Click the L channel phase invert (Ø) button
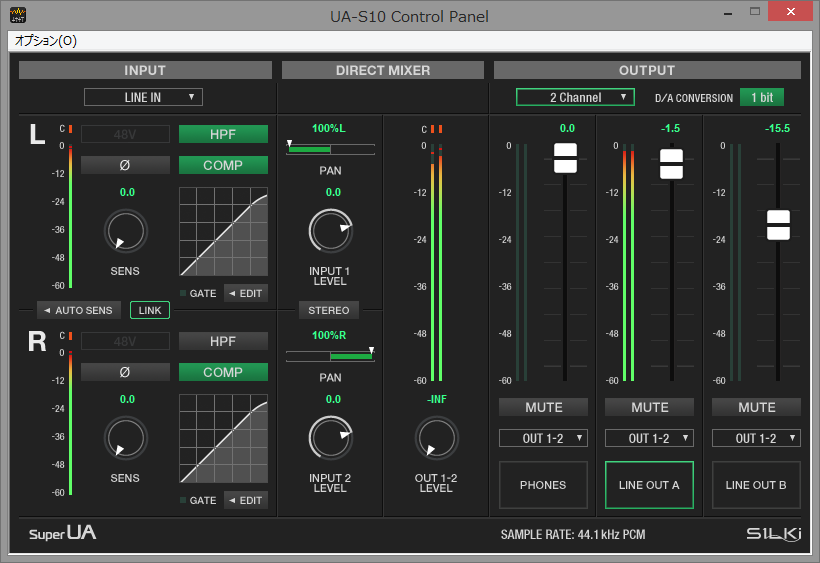Screen dimensions: 820x563 125,165
